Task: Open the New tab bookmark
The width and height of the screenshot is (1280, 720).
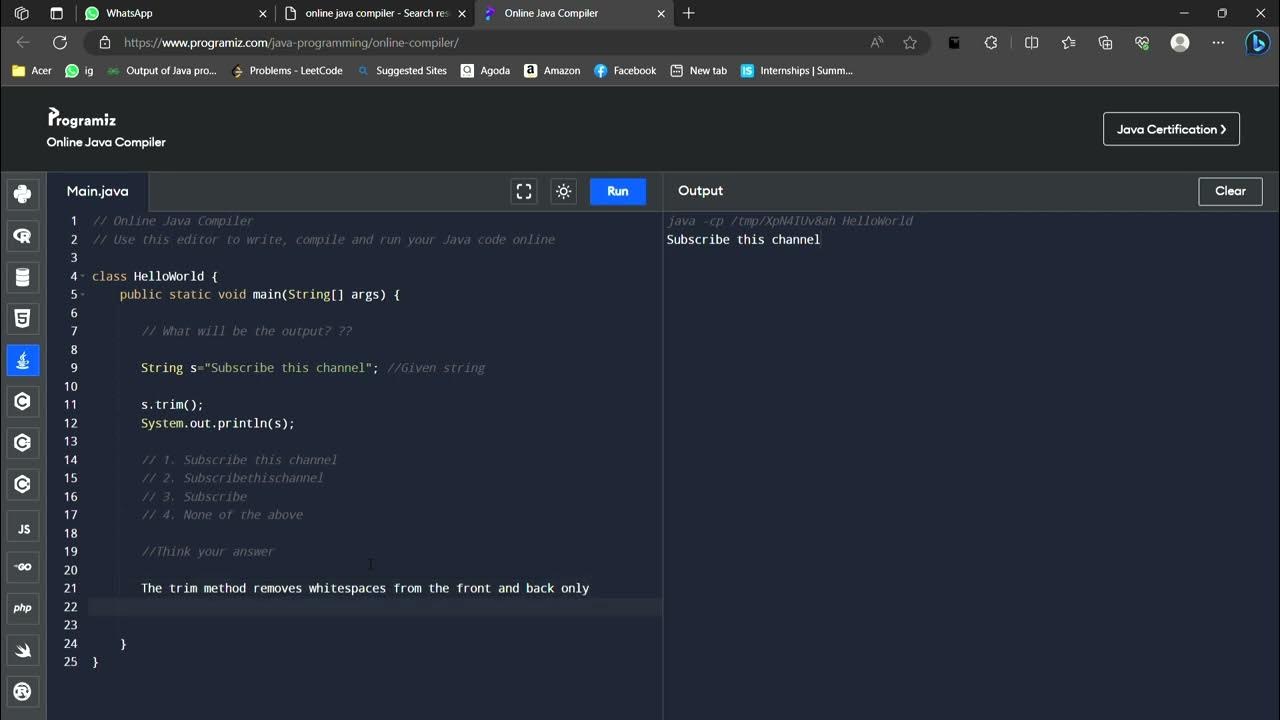Action: (x=698, y=71)
